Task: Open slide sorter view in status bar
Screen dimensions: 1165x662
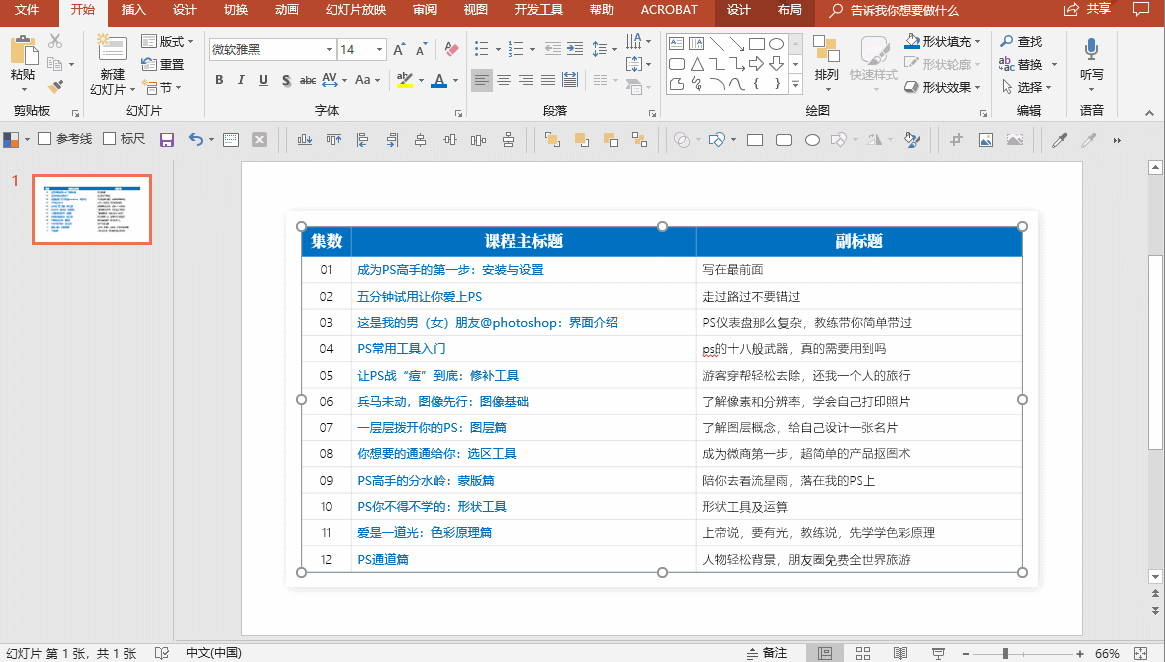Action: pos(863,653)
